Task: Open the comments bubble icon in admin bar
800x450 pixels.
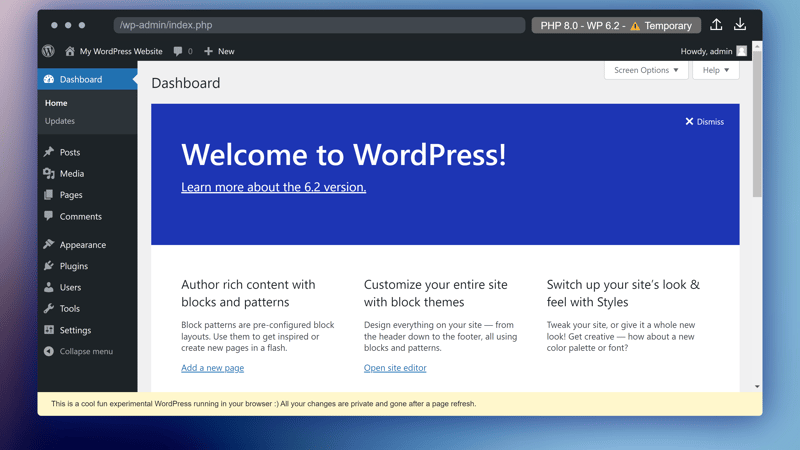Action: pos(178,51)
